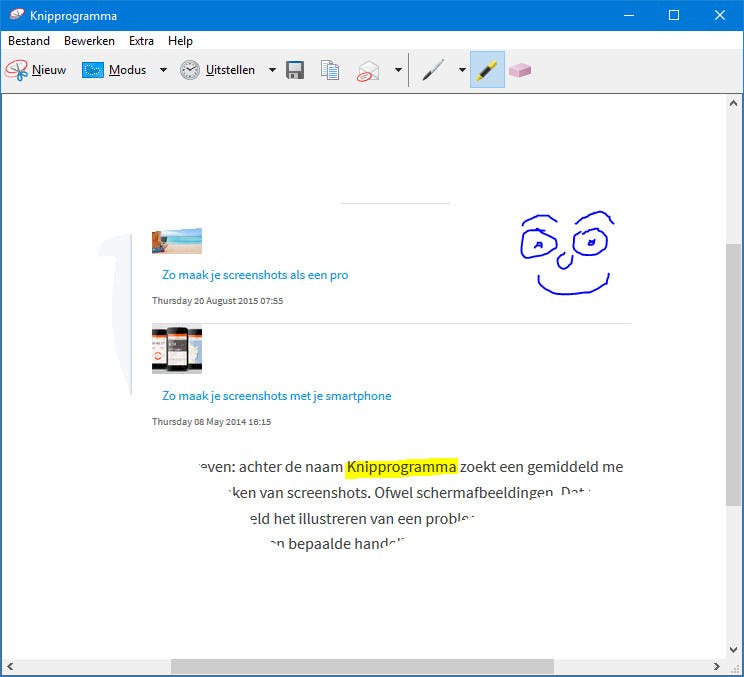
Task: Open the Bewerken menu
Action: pos(89,41)
